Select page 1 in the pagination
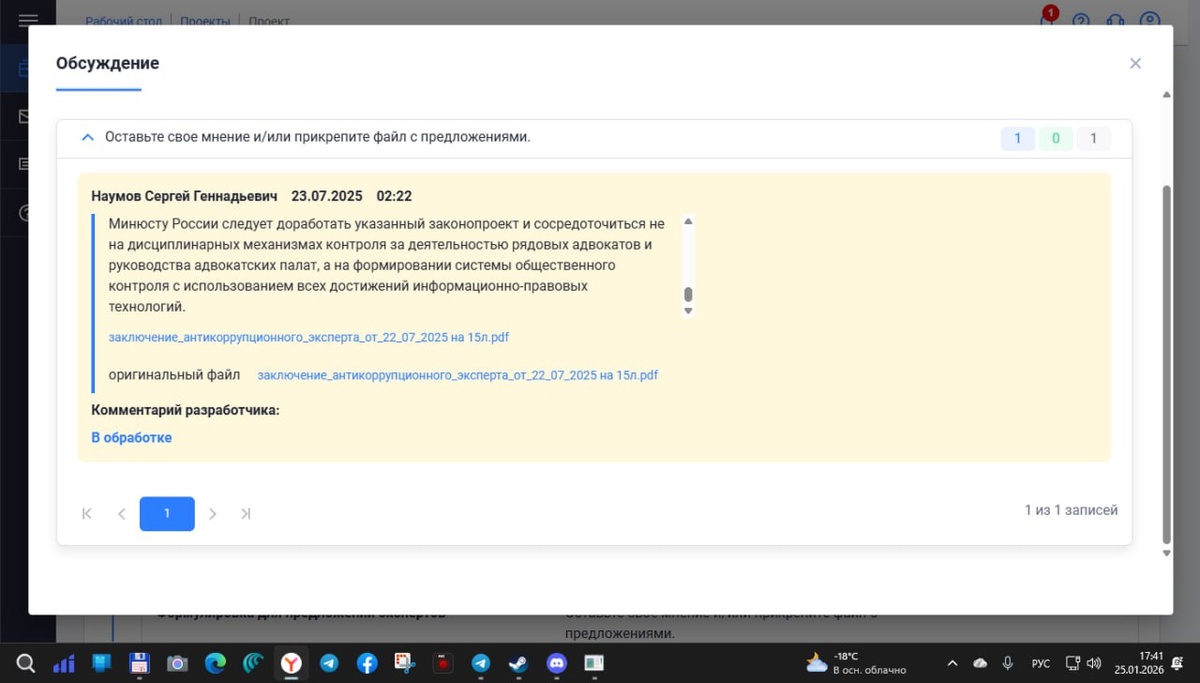Screen dimensions: 1200x683 coord(167,513)
